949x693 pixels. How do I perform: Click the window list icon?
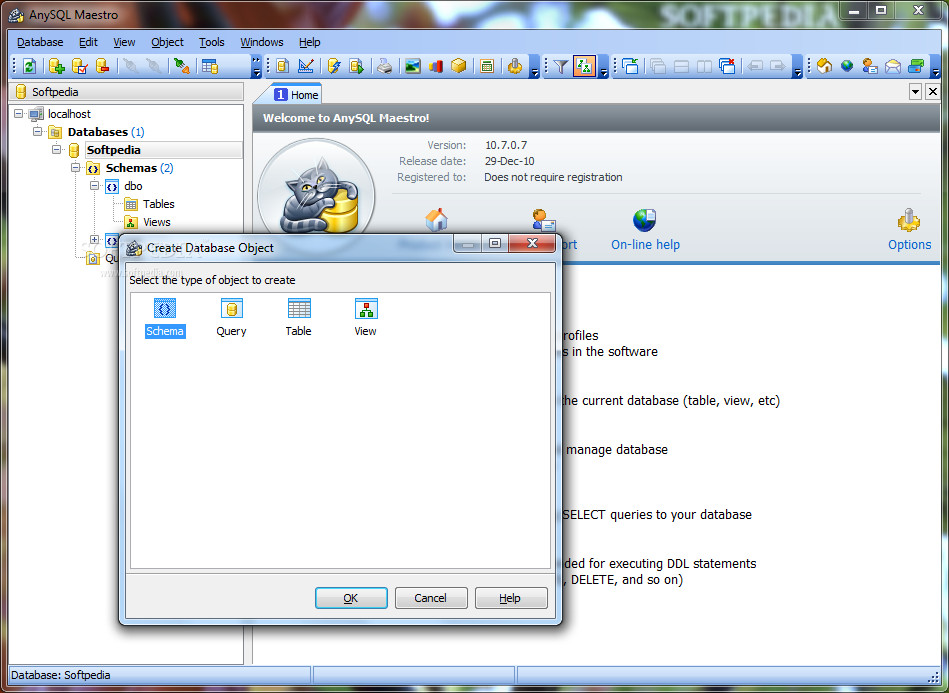[x=630, y=66]
